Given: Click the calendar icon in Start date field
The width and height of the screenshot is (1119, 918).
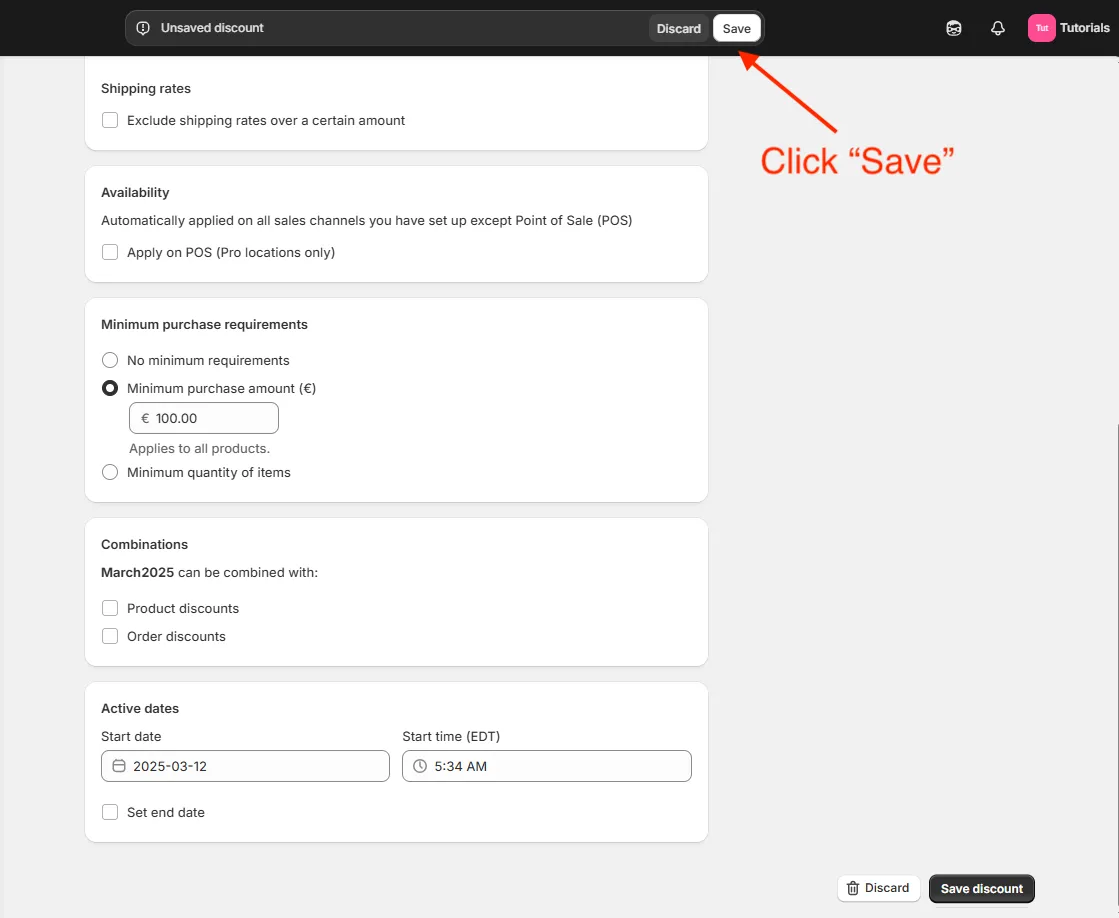Looking at the screenshot, I should point(119,765).
